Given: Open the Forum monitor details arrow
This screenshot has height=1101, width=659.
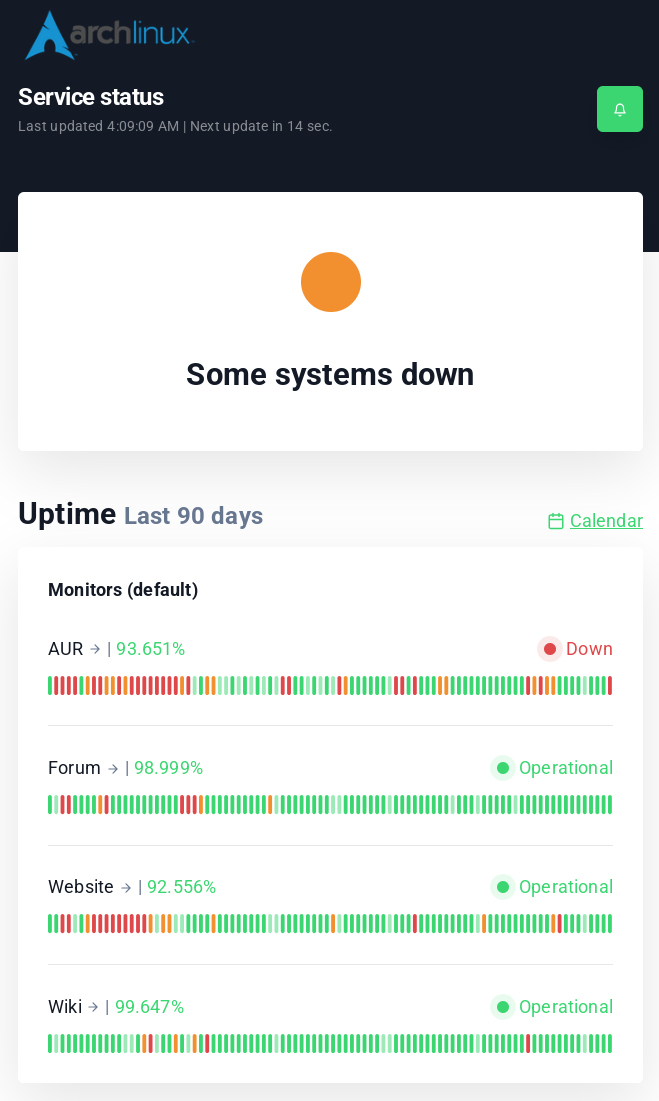Looking at the screenshot, I should click(113, 769).
